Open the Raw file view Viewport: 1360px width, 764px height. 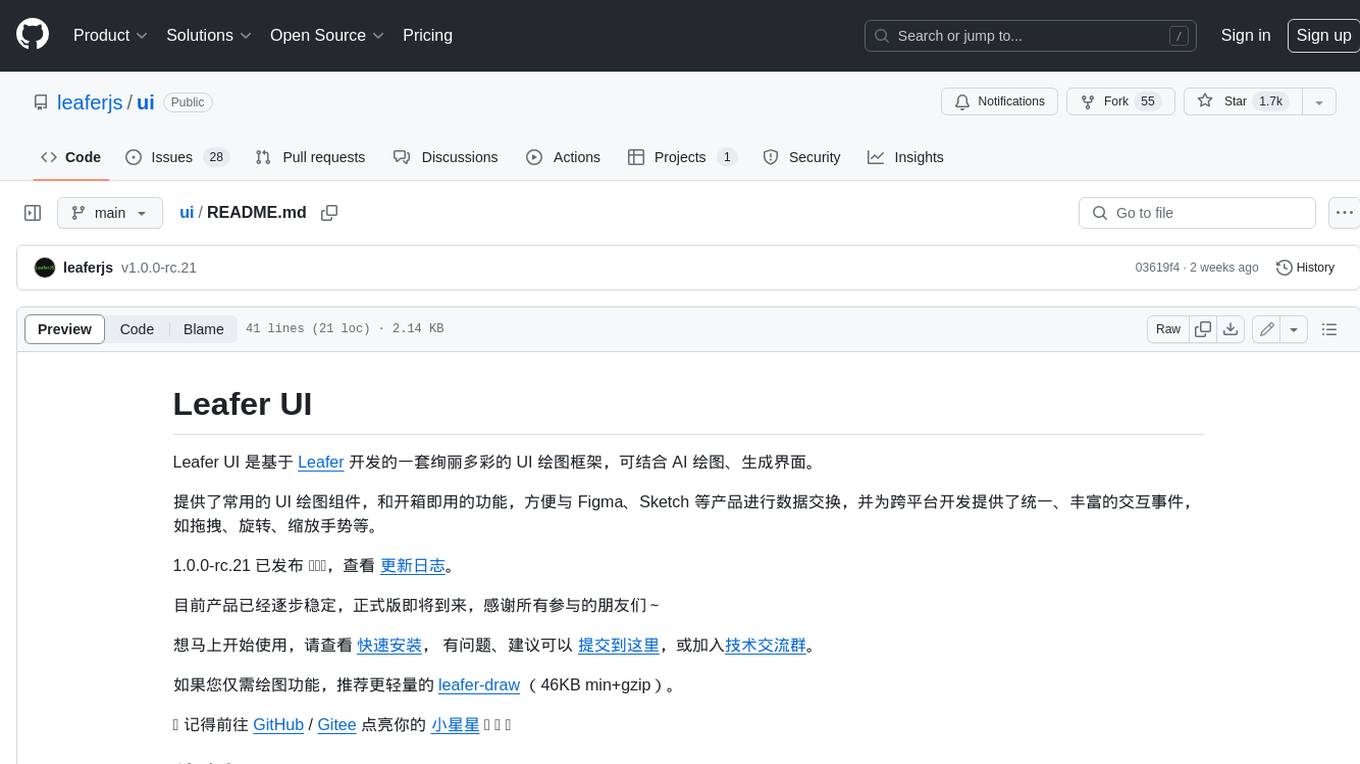pos(1168,329)
